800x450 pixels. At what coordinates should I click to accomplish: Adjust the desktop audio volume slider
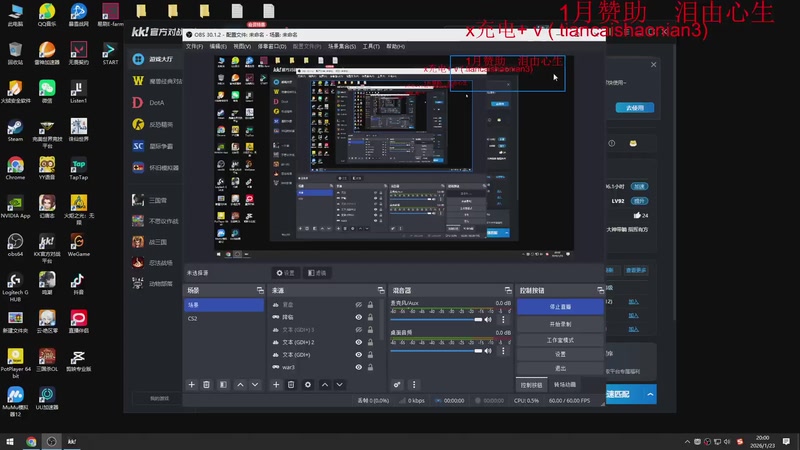(x=436, y=351)
